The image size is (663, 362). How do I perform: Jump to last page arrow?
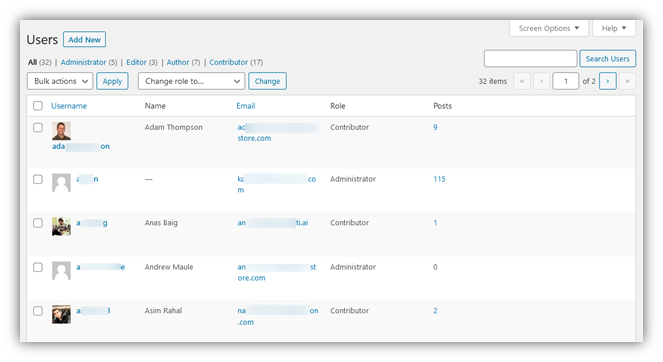click(627, 81)
